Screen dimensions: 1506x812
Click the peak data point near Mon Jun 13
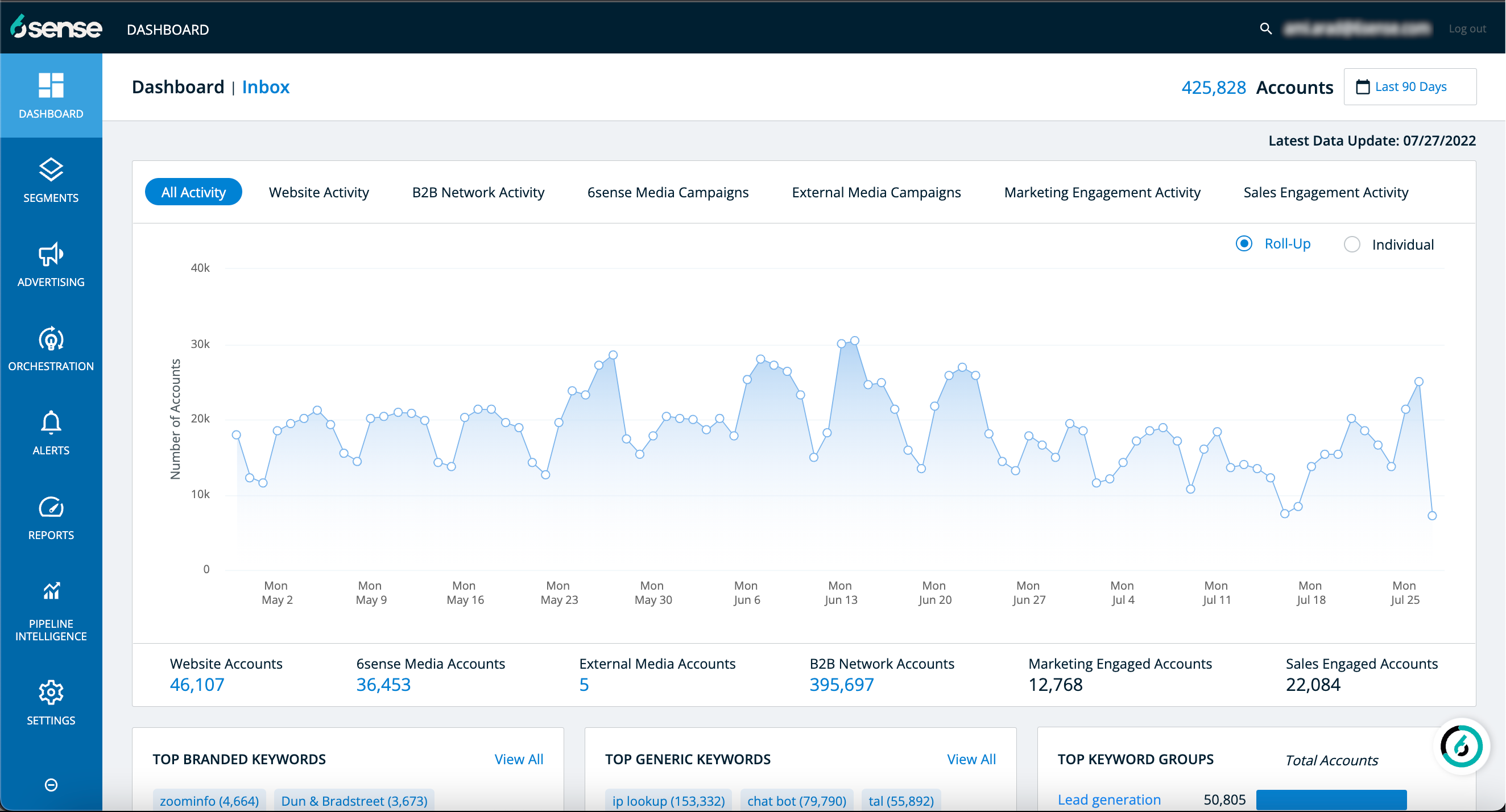point(854,339)
